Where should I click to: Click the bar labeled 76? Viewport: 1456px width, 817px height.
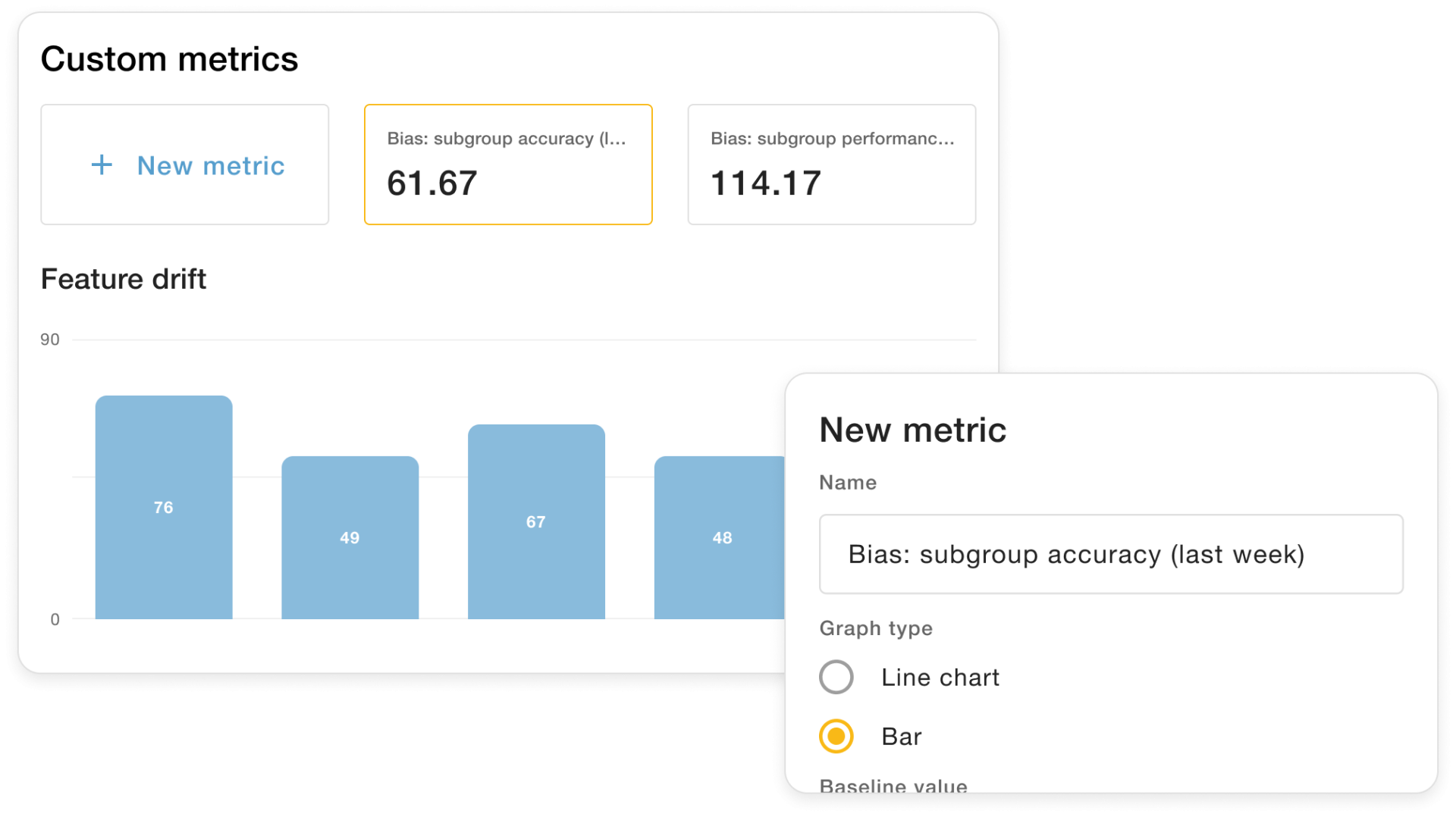coord(164,507)
